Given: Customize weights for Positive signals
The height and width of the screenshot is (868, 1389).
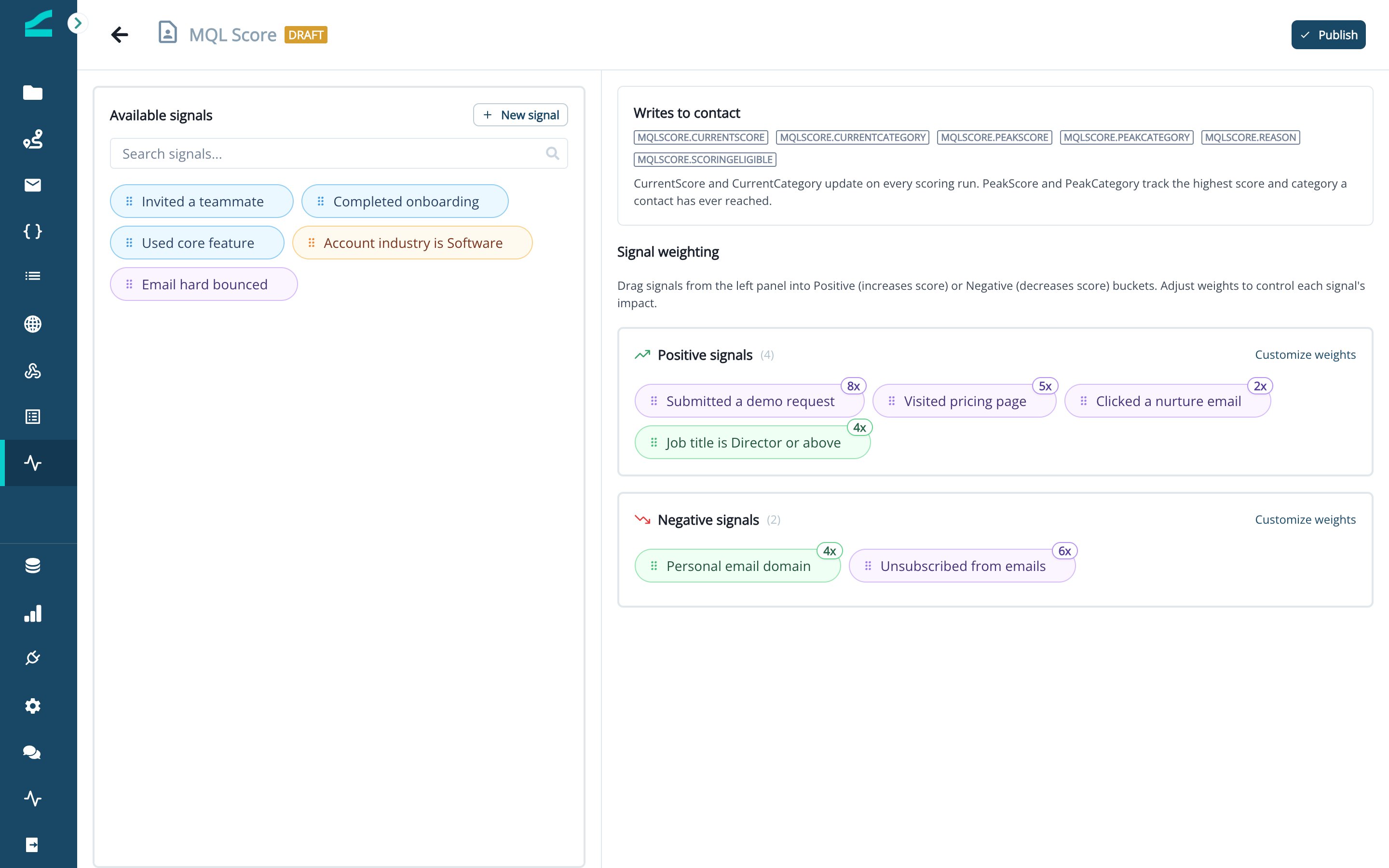Looking at the screenshot, I should [1305, 355].
